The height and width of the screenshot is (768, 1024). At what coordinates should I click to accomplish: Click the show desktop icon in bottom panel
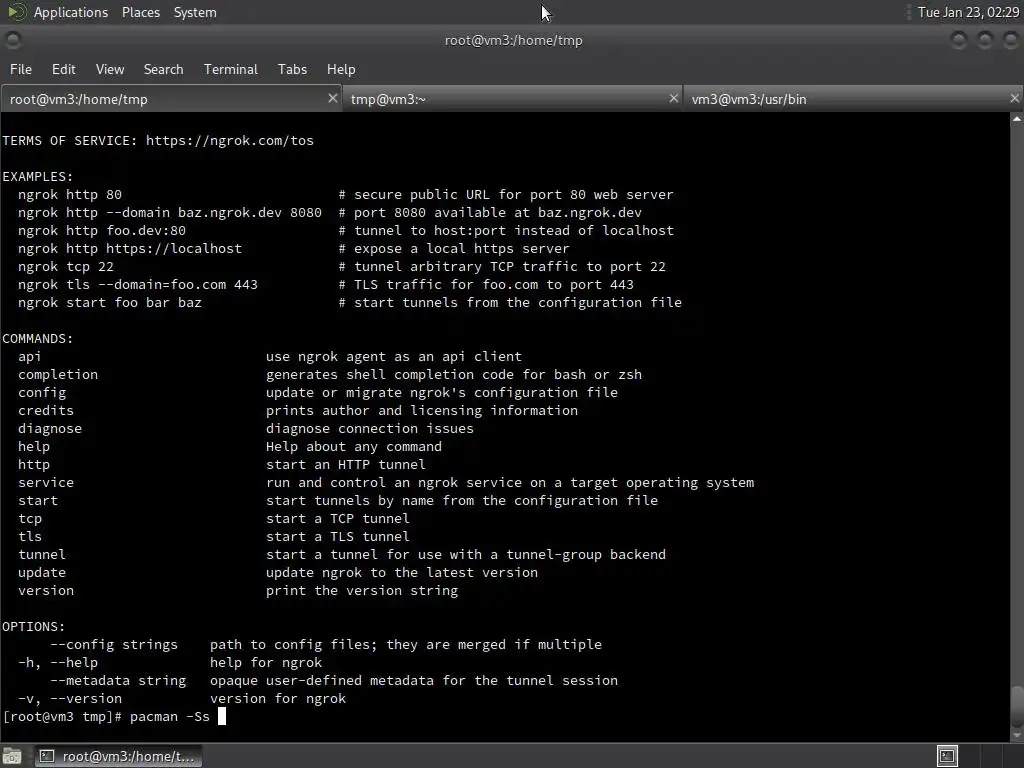12,756
